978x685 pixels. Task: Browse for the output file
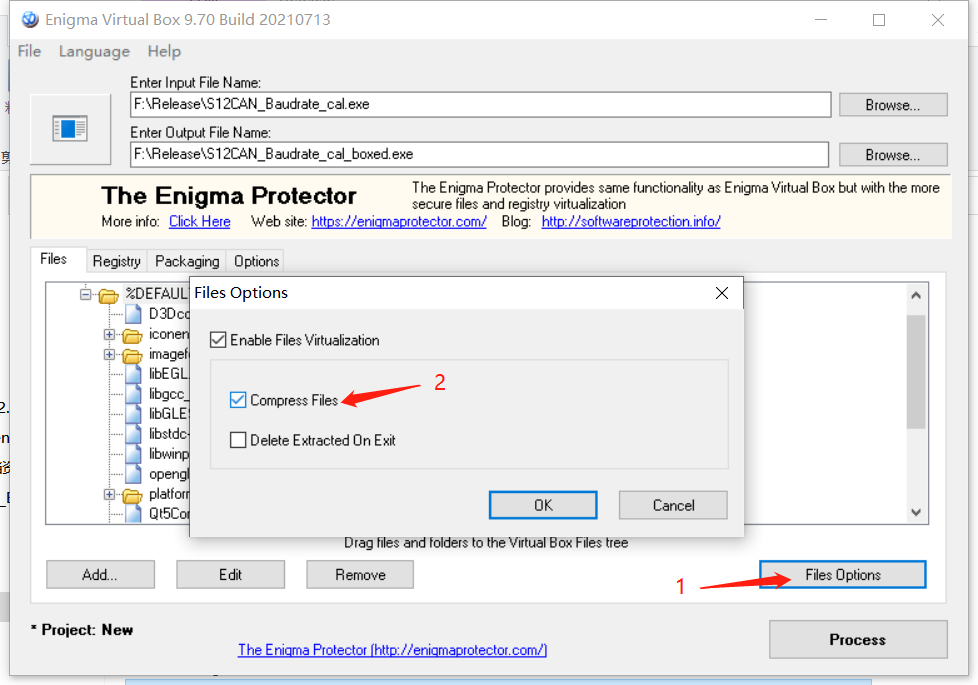[893, 155]
